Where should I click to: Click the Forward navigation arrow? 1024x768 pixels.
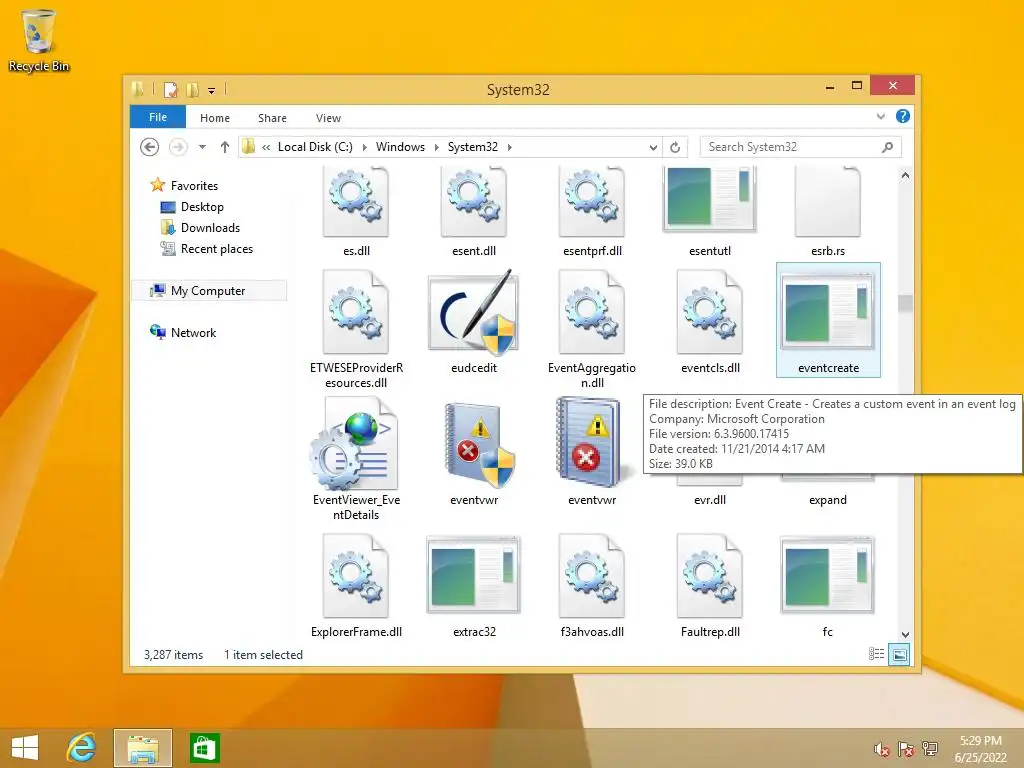point(178,147)
